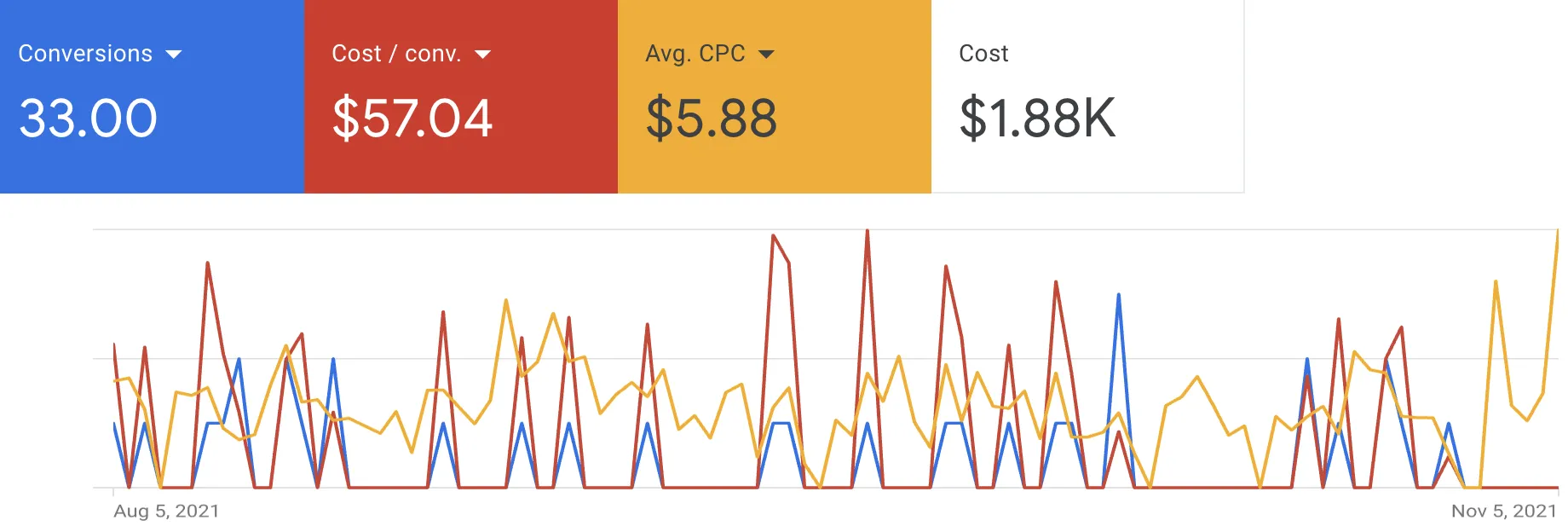Click the Avg. CPC label text

coord(695,54)
